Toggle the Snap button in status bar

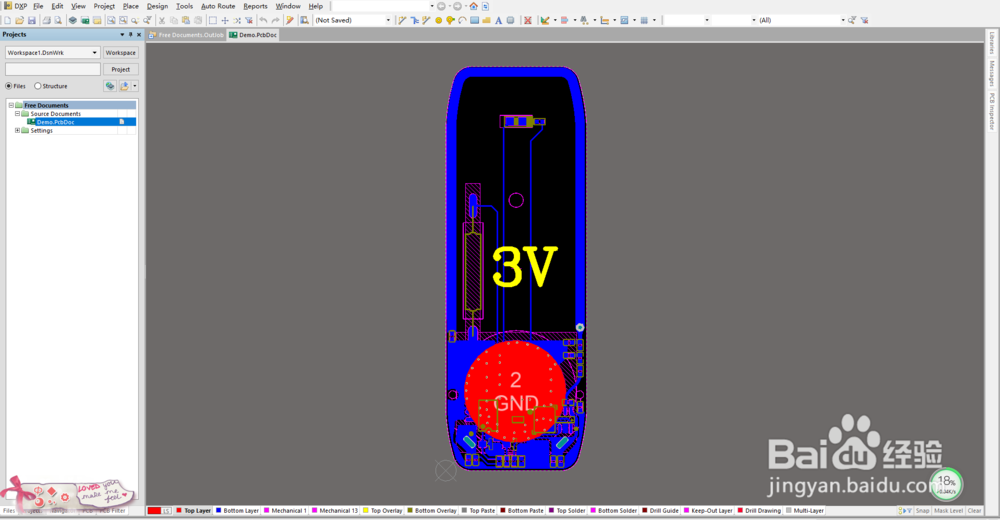pos(923,510)
